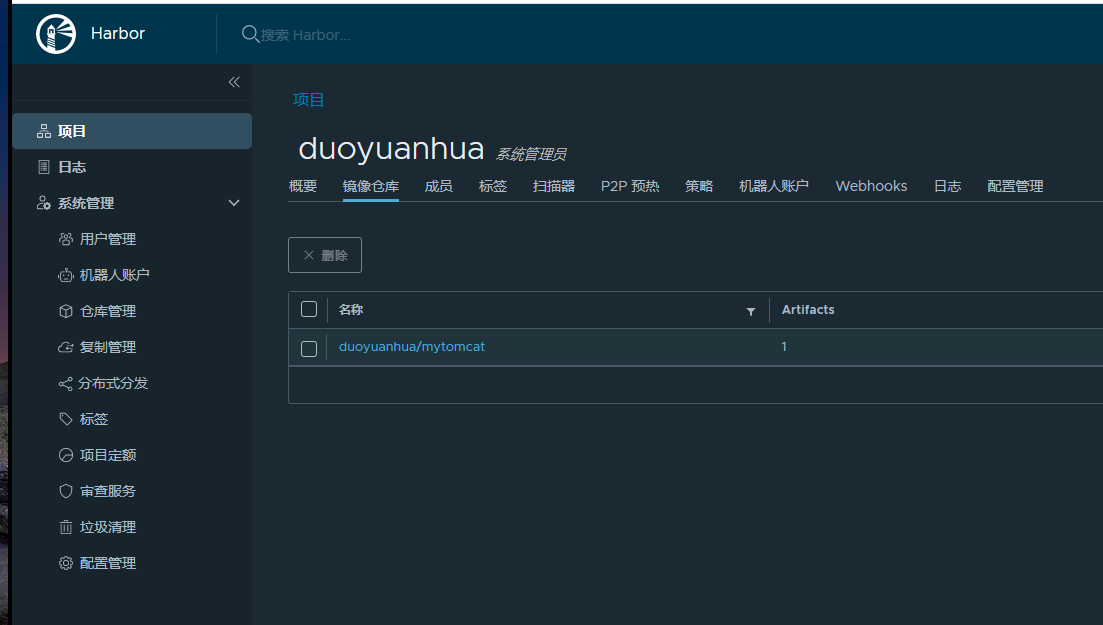Switch to the 成员 tab
This screenshot has width=1103, height=625.
(438, 186)
